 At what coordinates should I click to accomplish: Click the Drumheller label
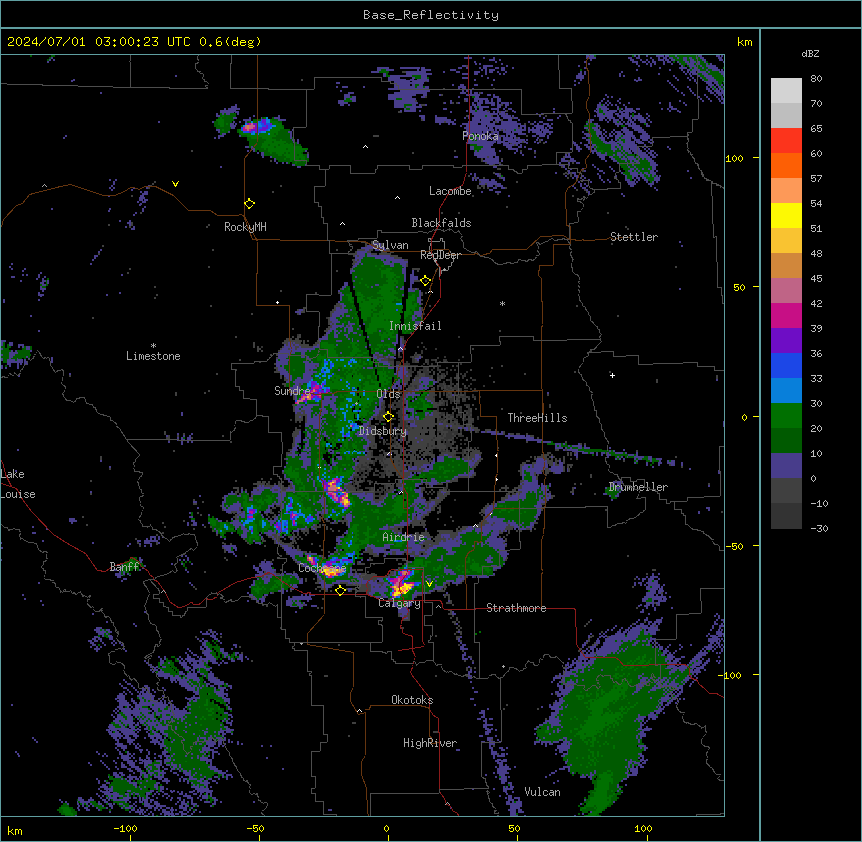click(638, 487)
